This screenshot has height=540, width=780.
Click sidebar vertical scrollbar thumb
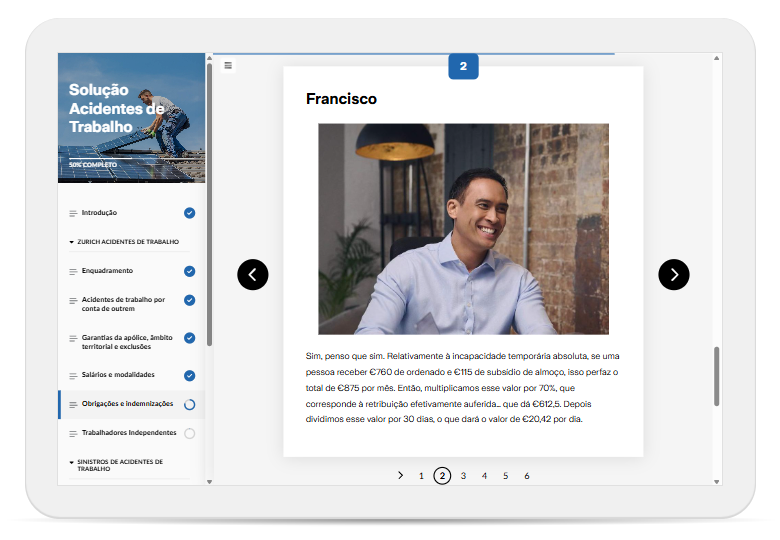(209, 204)
